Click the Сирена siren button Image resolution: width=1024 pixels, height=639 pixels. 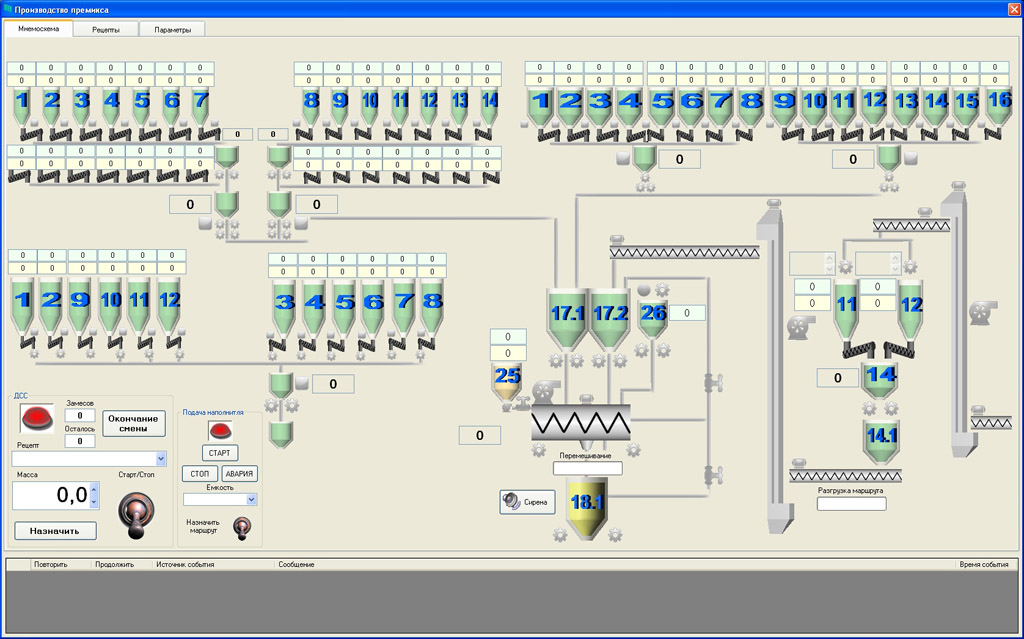[527, 502]
